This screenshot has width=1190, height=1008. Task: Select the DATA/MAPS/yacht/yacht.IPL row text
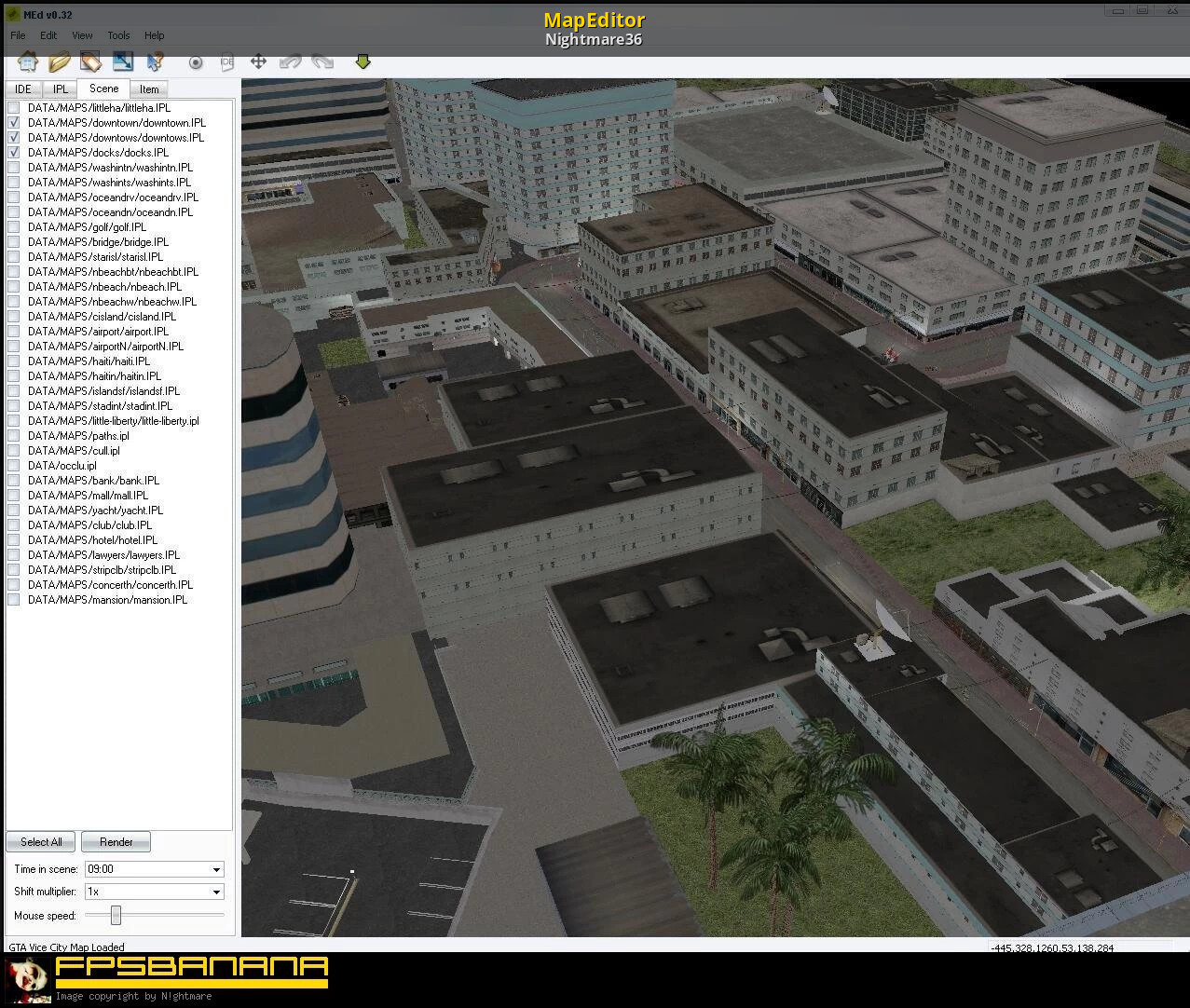(x=95, y=511)
